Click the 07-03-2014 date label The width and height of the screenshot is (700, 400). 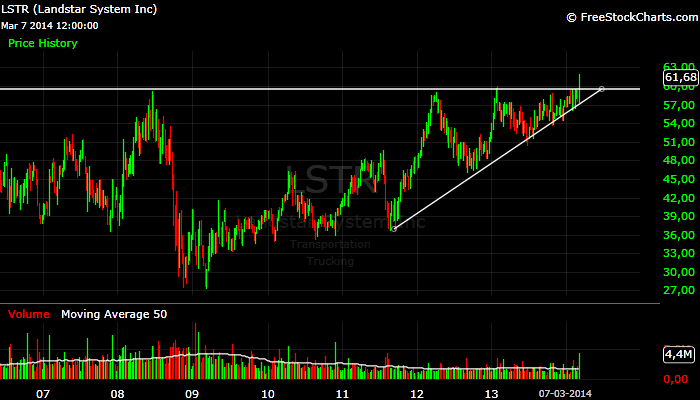click(565, 394)
